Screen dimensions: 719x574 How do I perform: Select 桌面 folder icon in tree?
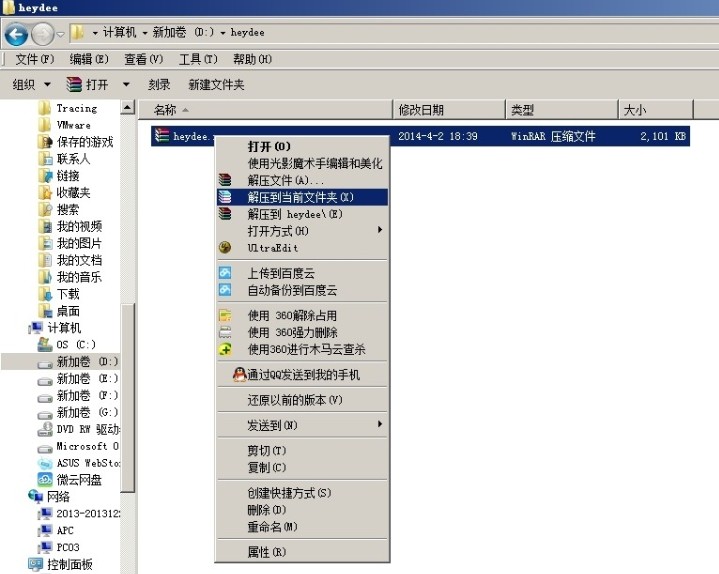point(45,311)
